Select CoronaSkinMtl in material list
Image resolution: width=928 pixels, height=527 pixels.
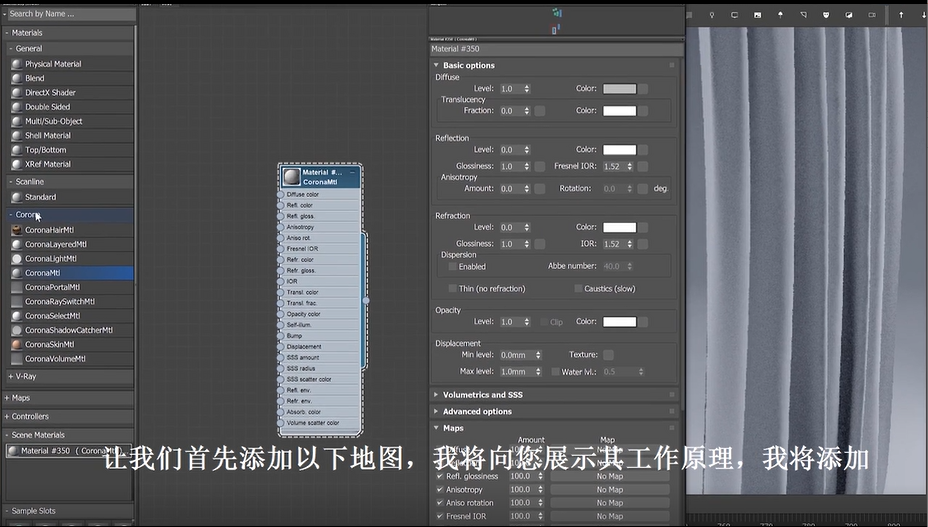coord(71,345)
